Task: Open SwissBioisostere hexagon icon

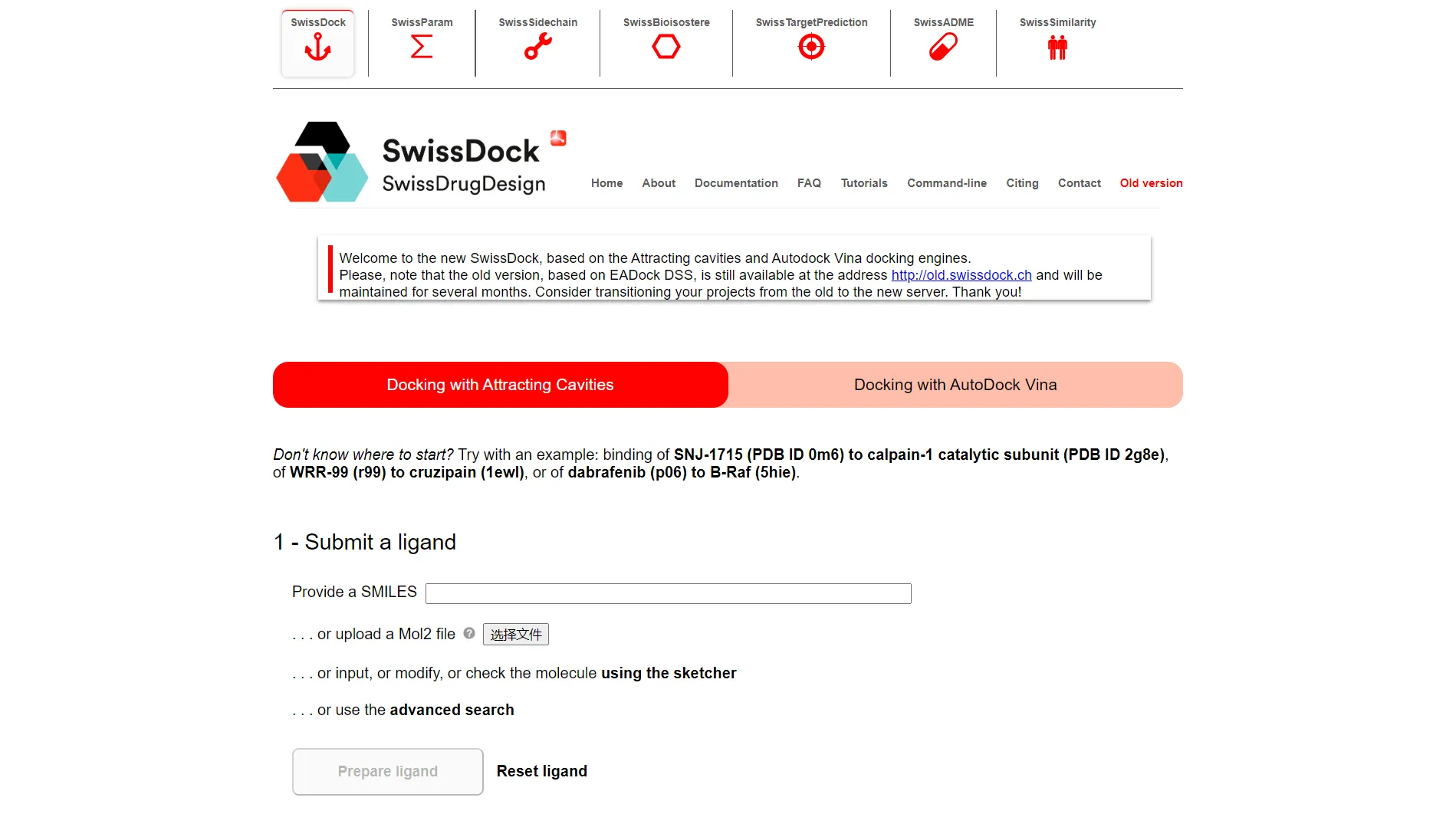Action: (666, 47)
